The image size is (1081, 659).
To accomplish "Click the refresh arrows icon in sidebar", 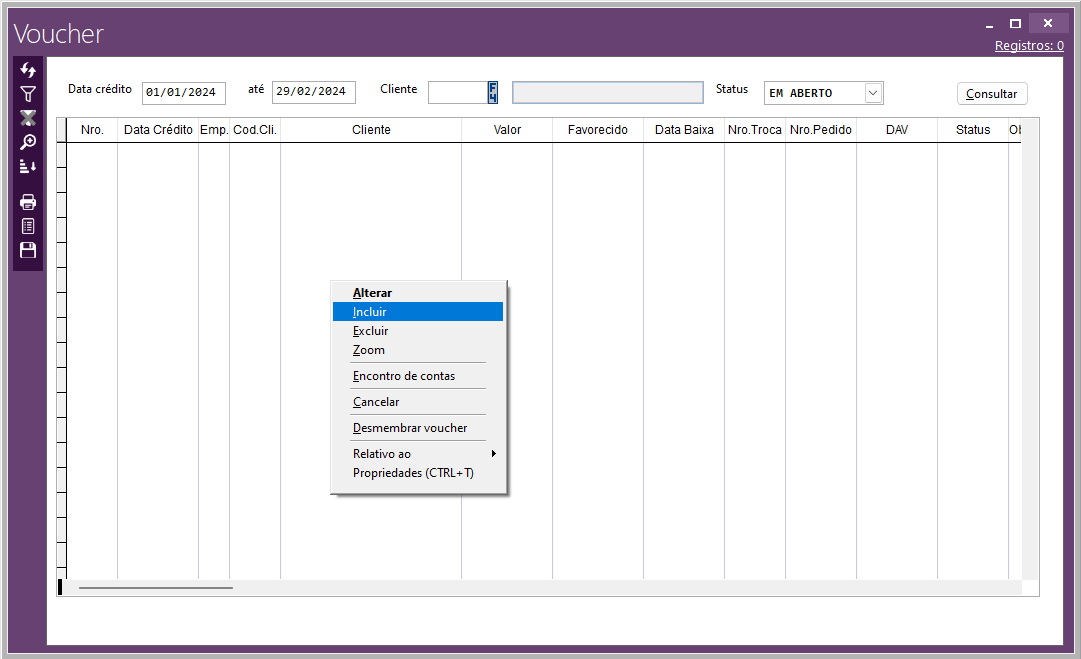I will point(28,70).
